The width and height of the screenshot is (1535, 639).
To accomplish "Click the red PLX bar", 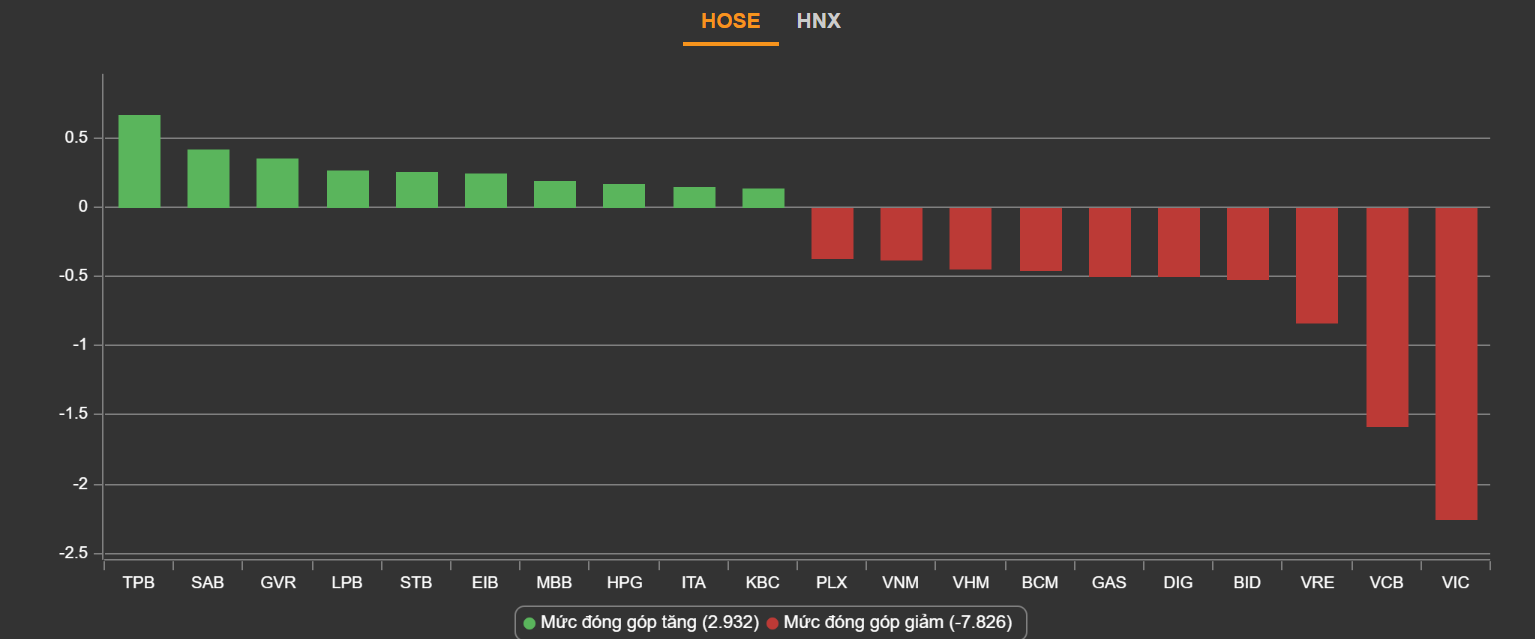I will 832,233.
